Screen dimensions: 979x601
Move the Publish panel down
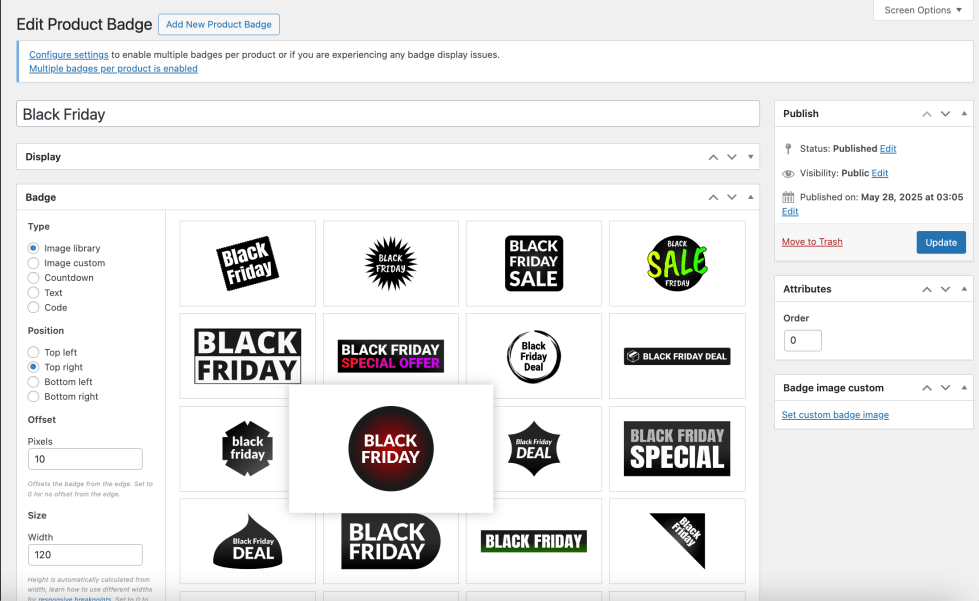click(945, 114)
